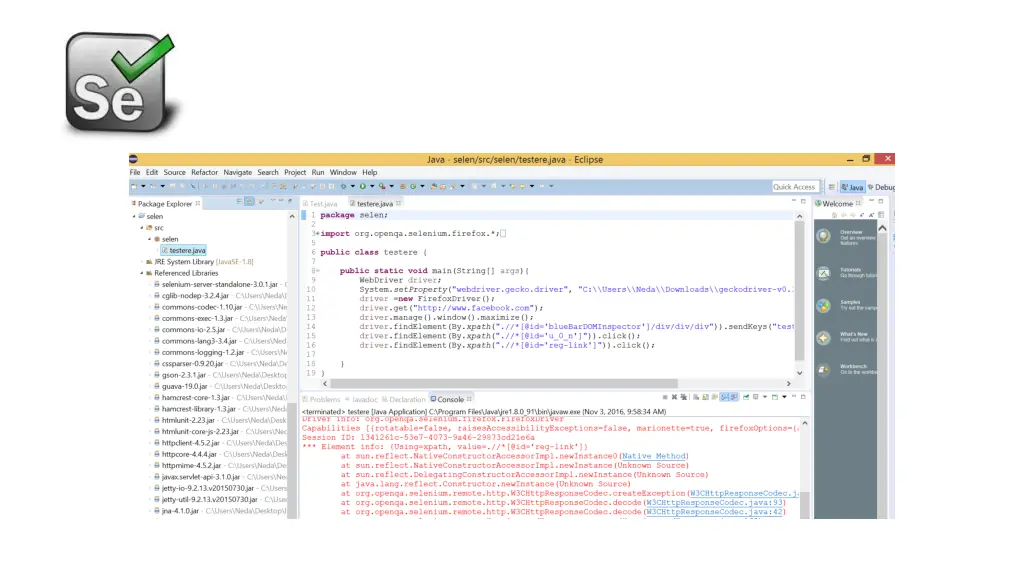Click the editor horizontal scrollbar

click(x=504, y=383)
